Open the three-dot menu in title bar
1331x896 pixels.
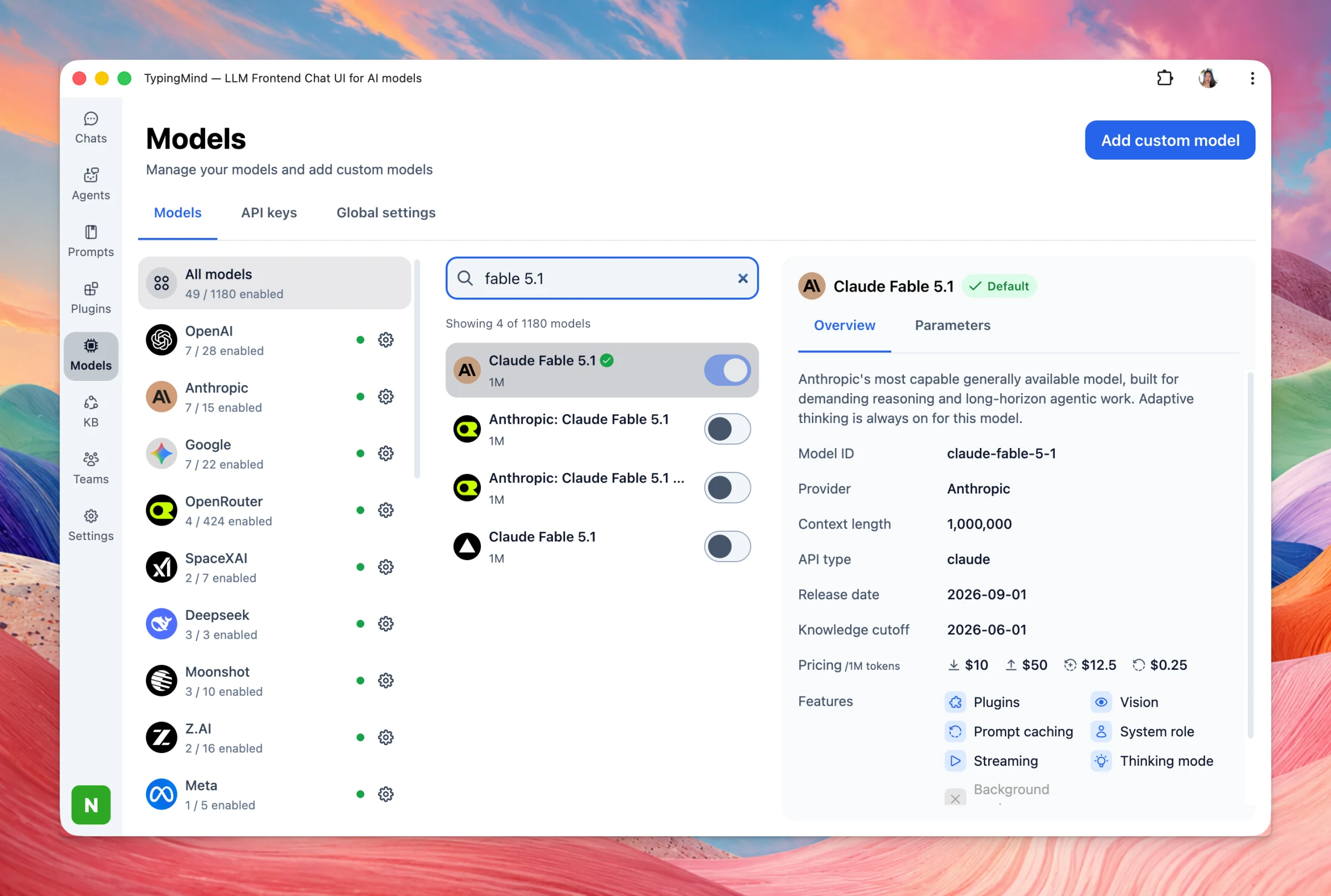click(1252, 78)
